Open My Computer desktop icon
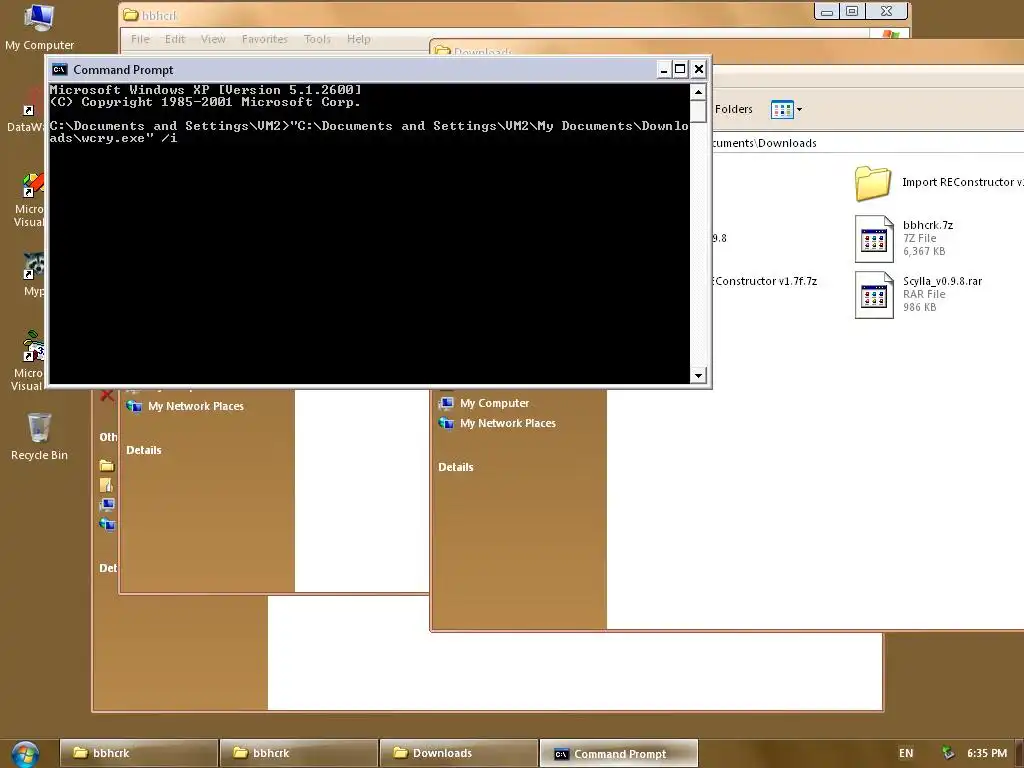Viewport: 1024px width, 768px height. (x=39, y=27)
